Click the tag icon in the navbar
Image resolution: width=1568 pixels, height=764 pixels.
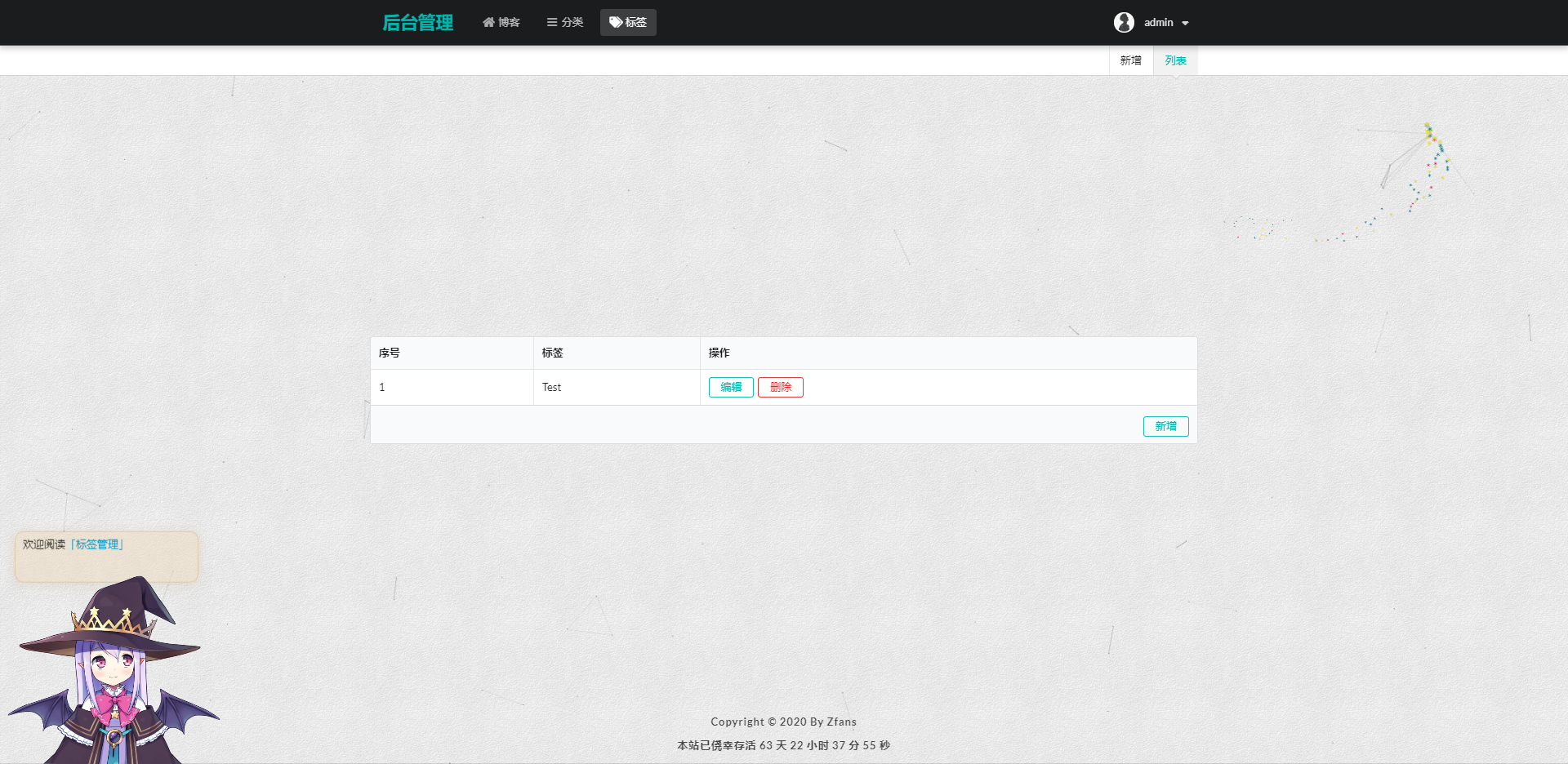point(616,23)
